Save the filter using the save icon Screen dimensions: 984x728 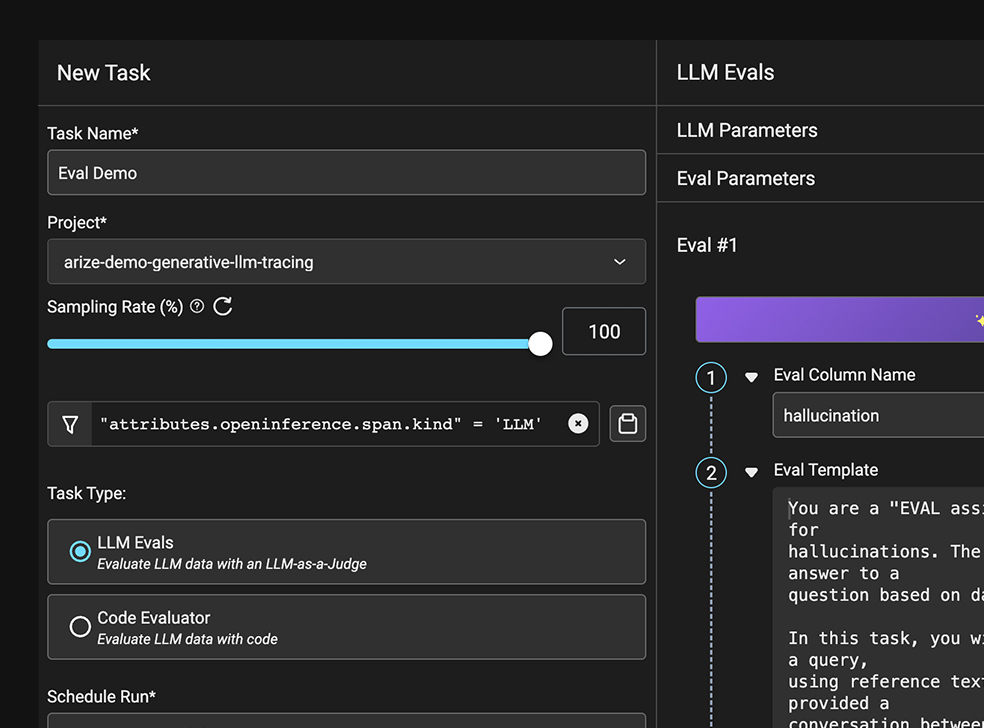[x=628, y=424]
